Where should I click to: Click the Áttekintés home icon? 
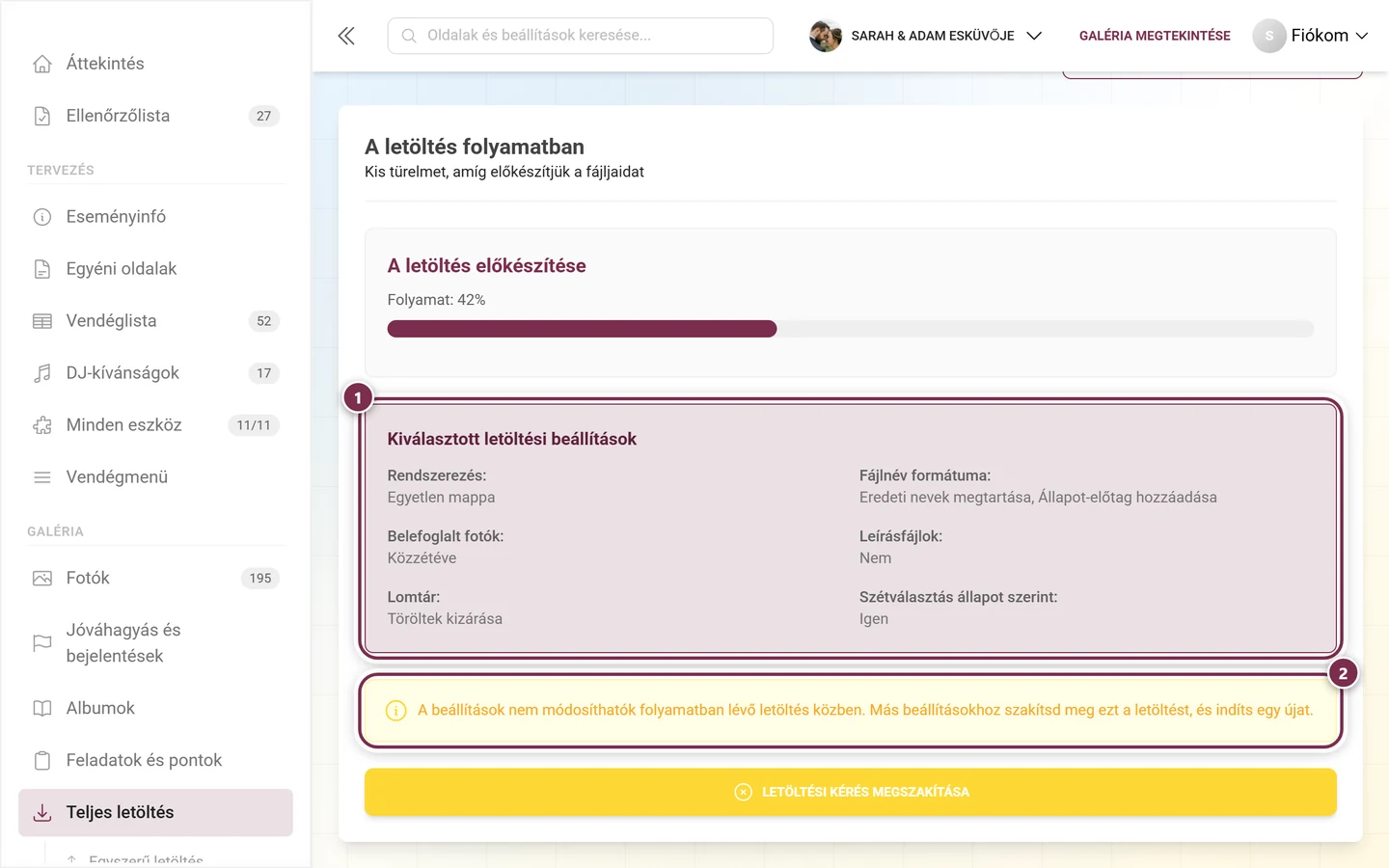coord(42,64)
